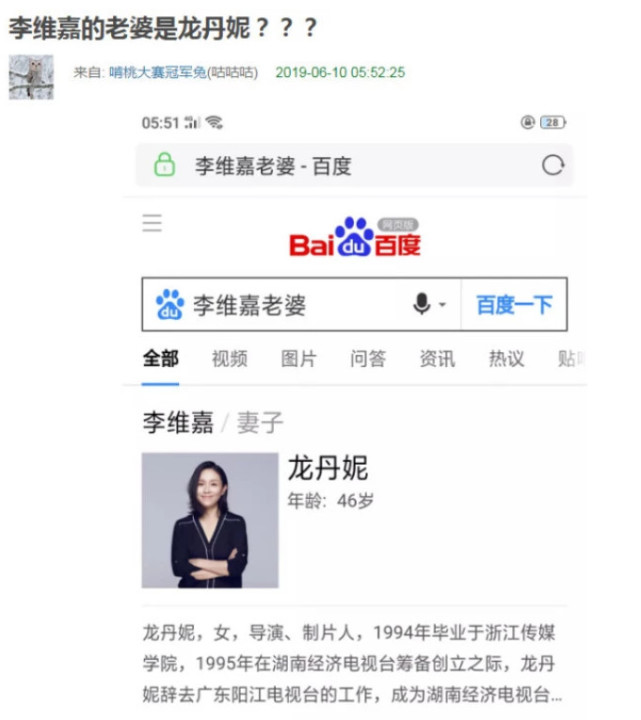Screen dimensions: 641x720
Task: Open the 热议 tab
Action: coord(506,359)
